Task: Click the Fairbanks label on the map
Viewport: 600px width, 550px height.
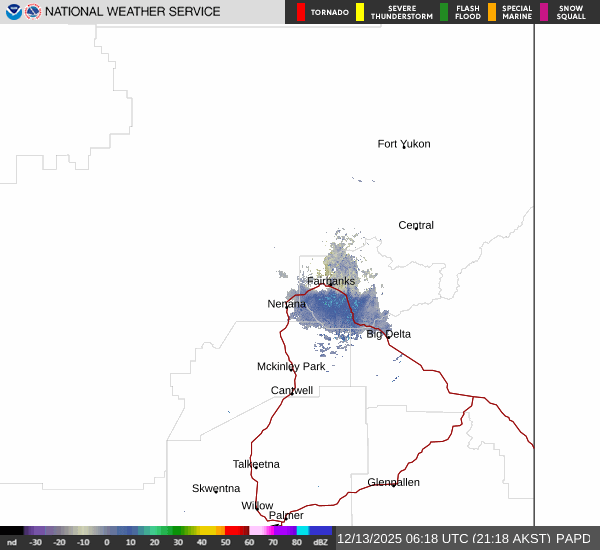Action: tap(331, 281)
